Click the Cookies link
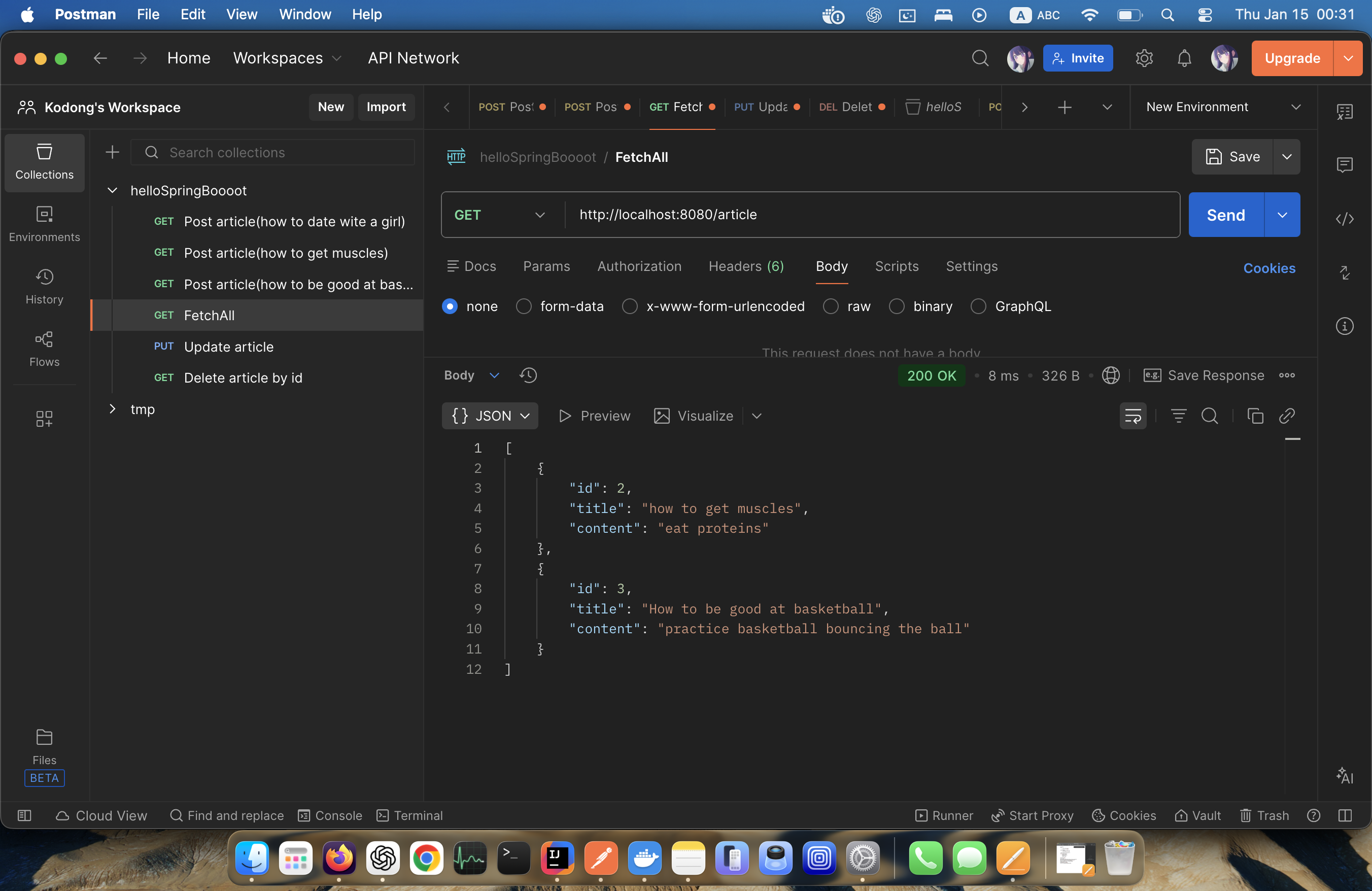The width and height of the screenshot is (1372, 891). pos(1269,268)
